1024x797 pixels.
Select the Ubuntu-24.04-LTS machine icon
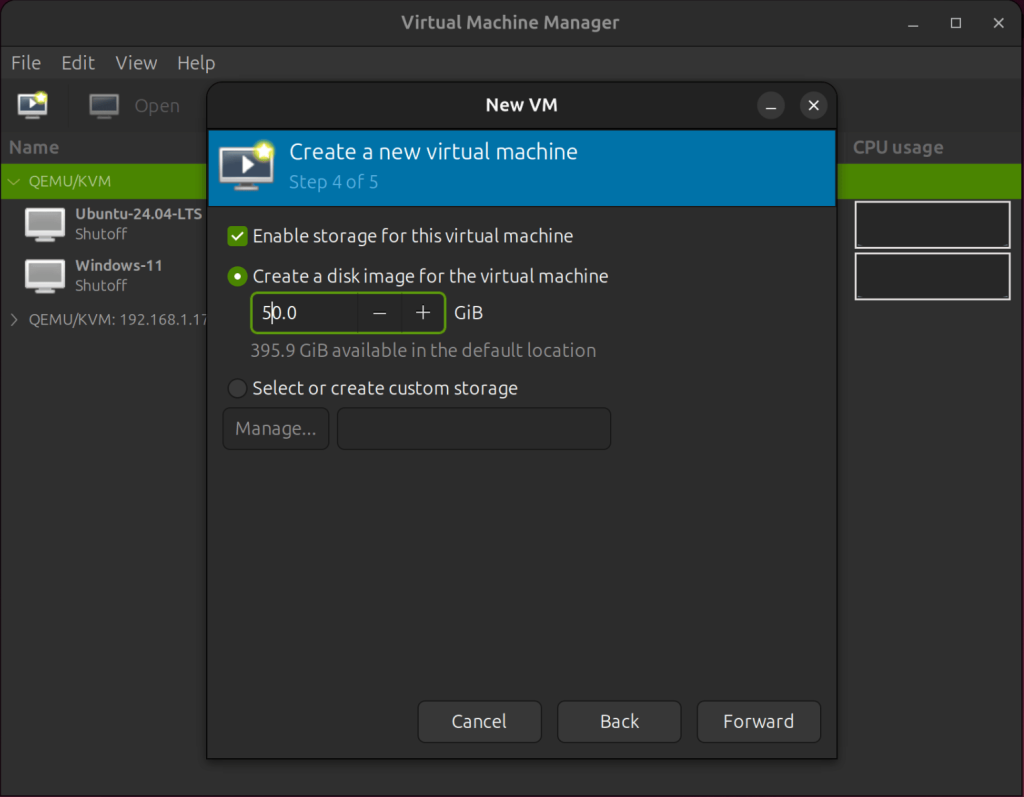click(x=45, y=224)
